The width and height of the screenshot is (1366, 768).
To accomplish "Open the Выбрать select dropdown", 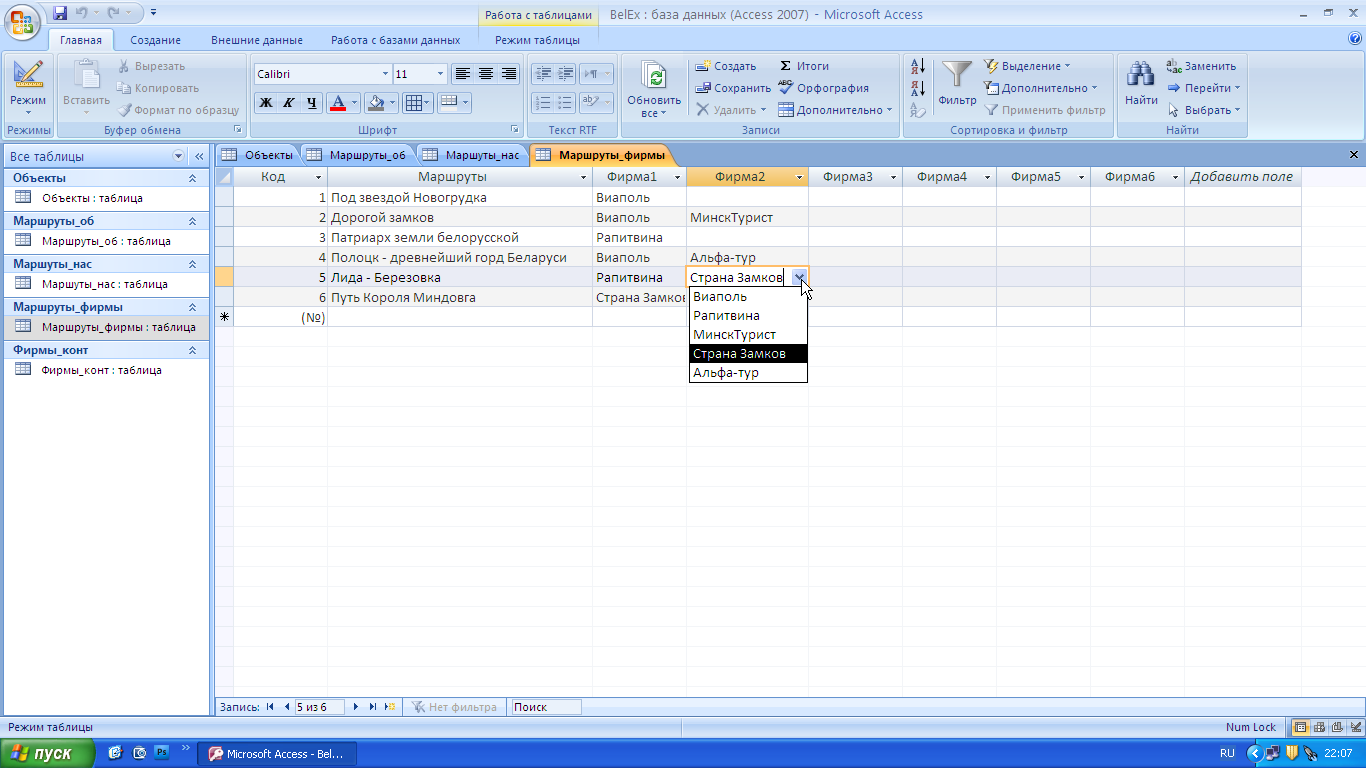I will pyautogui.click(x=1204, y=110).
